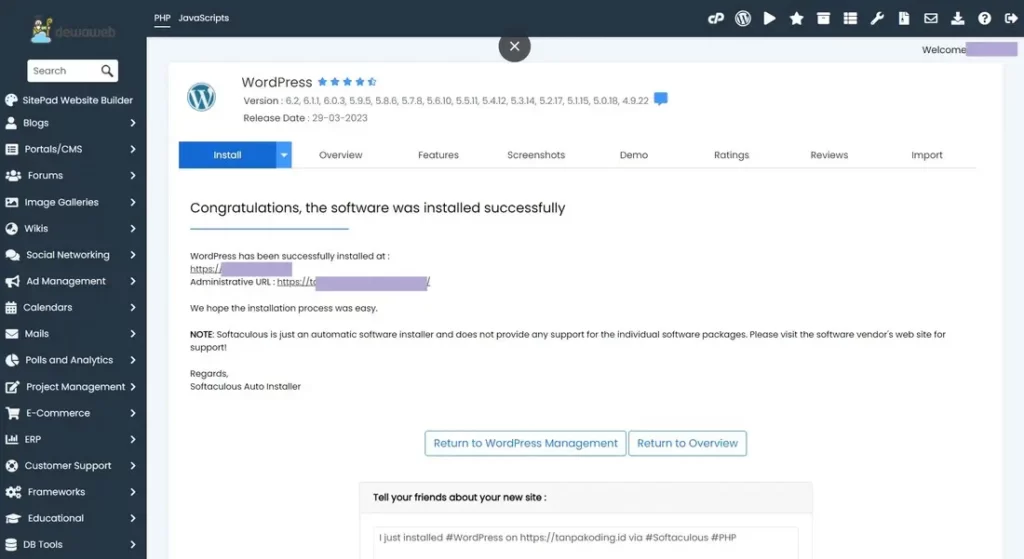Select the JavaScripts tab

(204, 18)
